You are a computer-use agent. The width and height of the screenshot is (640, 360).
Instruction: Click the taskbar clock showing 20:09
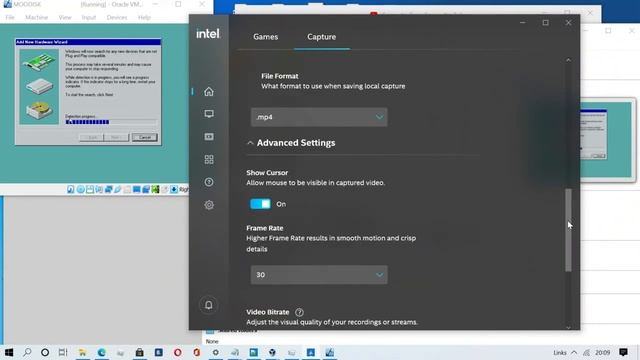(602, 353)
